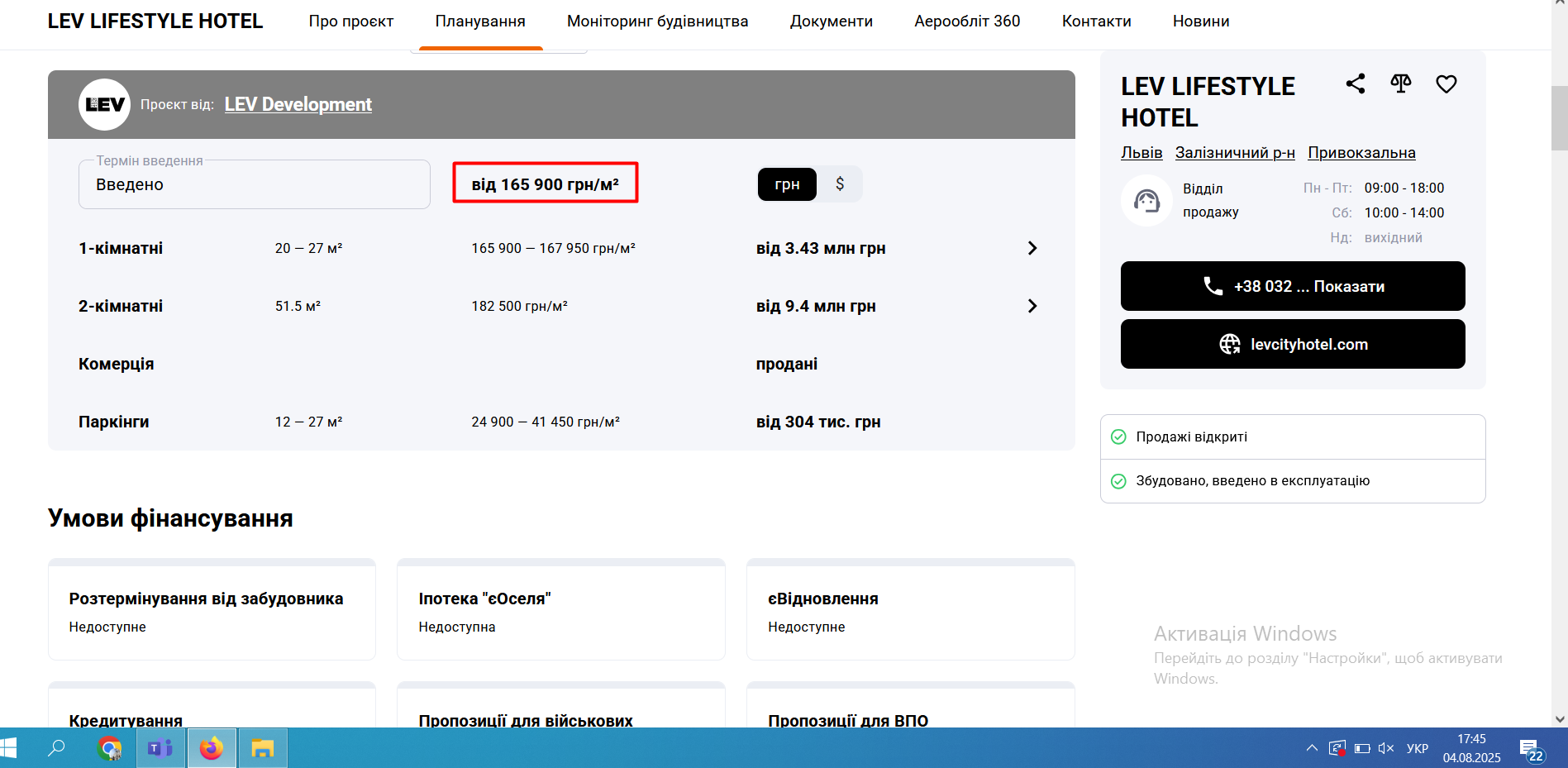Click the network tray icon

[x=1337, y=749]
